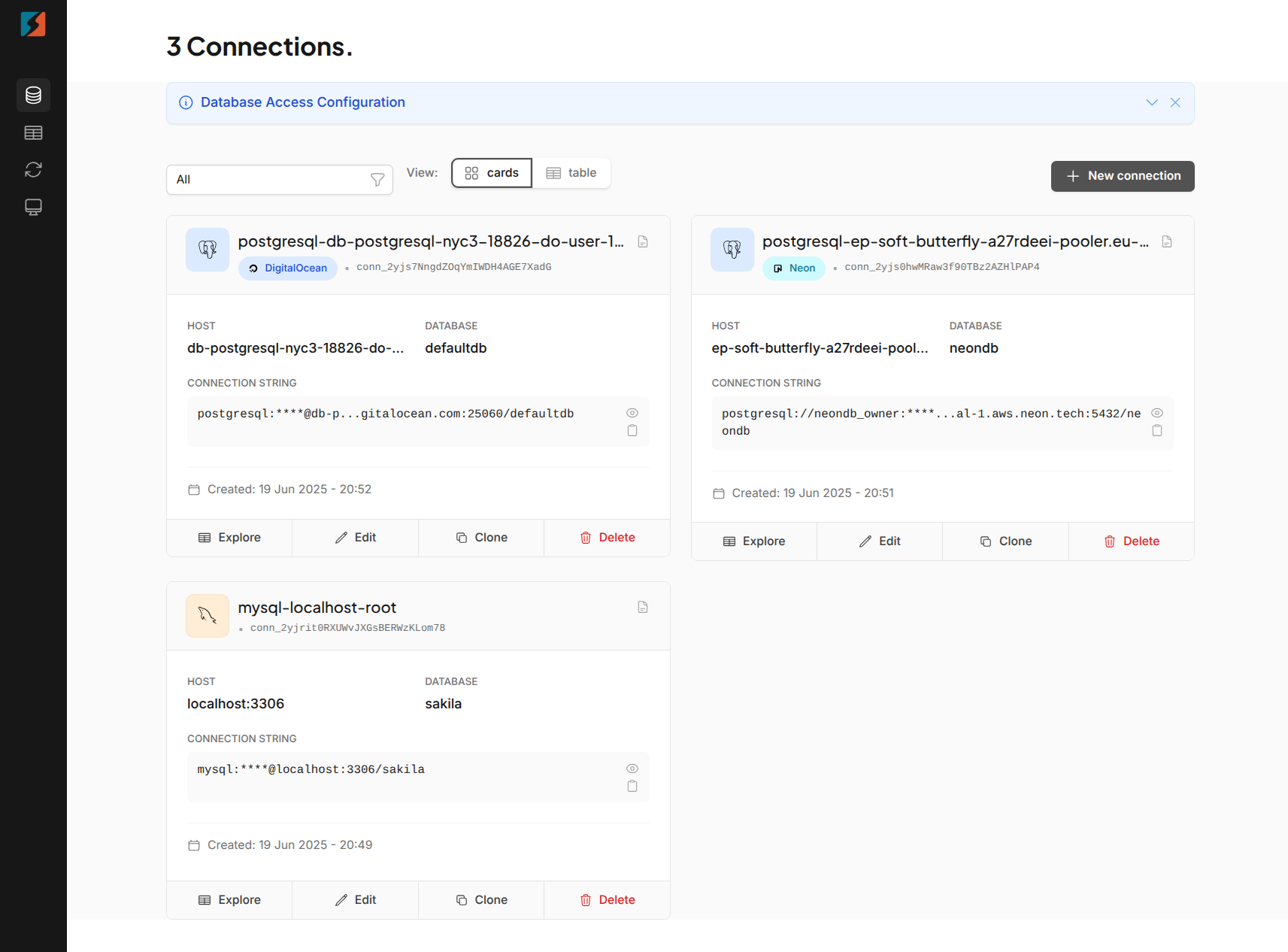Open the tables view icon in the sidebar
Image resolution: width=1288 pixels, height=952 pixels.
(33, 132)
